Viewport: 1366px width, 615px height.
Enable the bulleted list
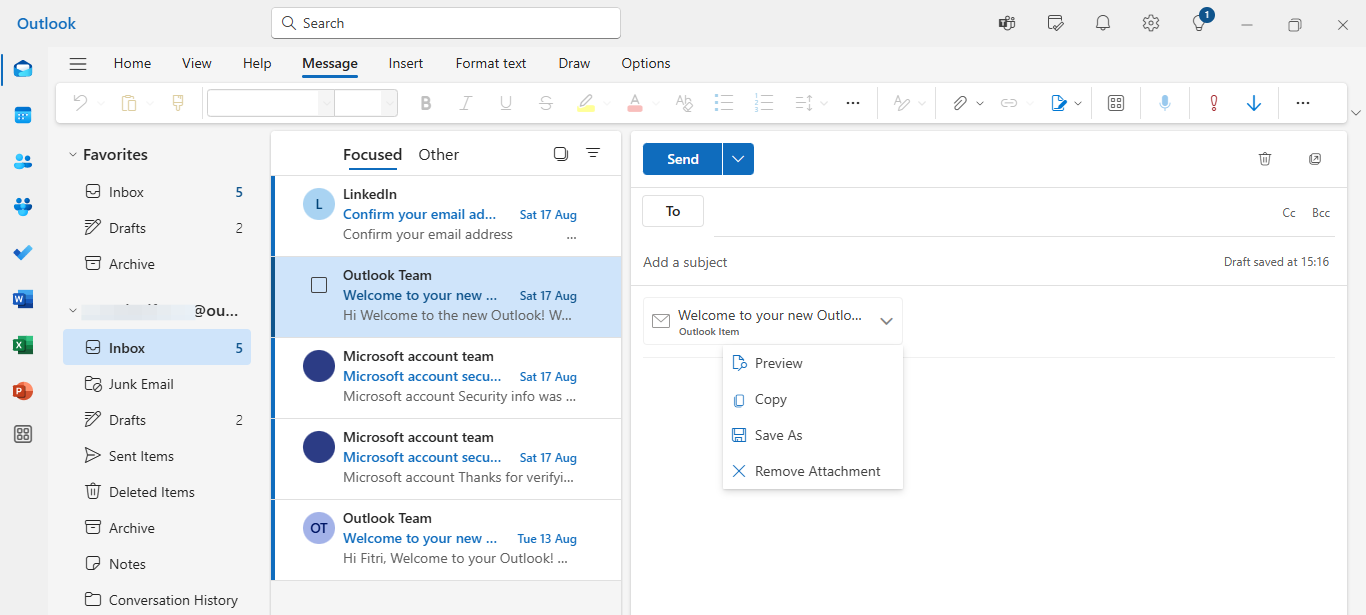click(x=724, y=102)
